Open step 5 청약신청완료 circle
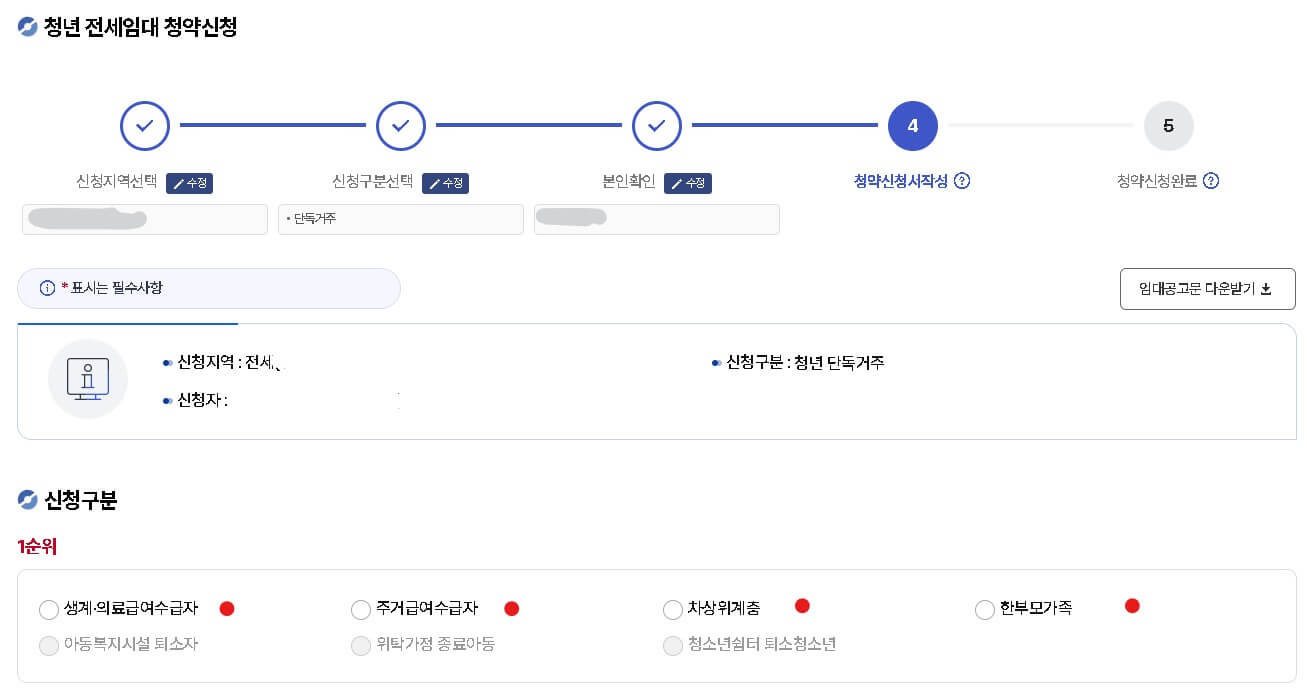Image resolution: width=1307 pixels, height=690 pixels. (x=1168, y=125)
